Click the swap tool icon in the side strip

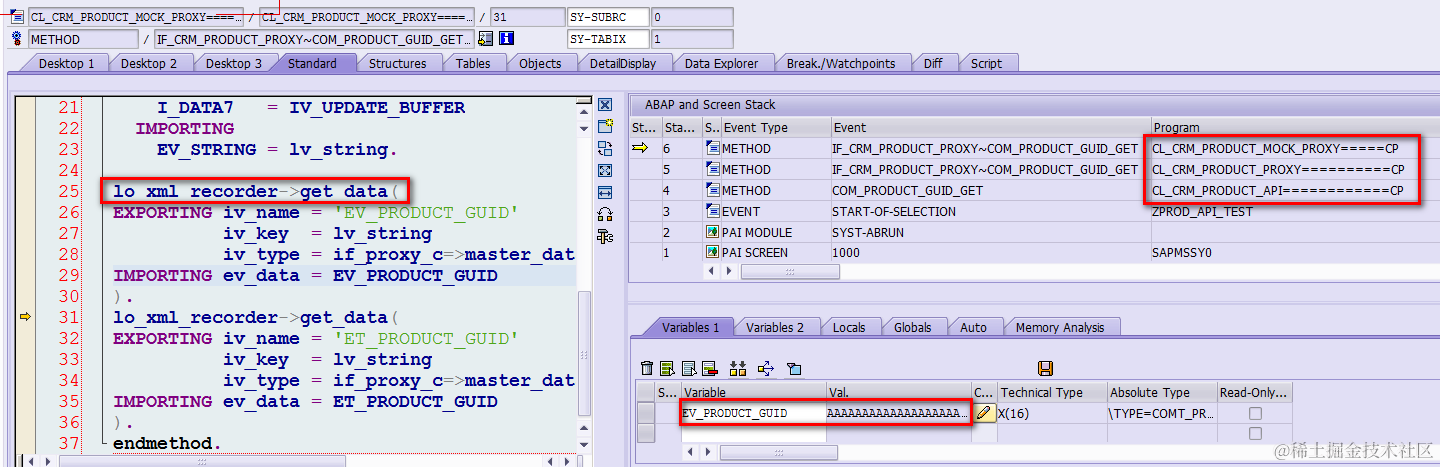point(605,148)
